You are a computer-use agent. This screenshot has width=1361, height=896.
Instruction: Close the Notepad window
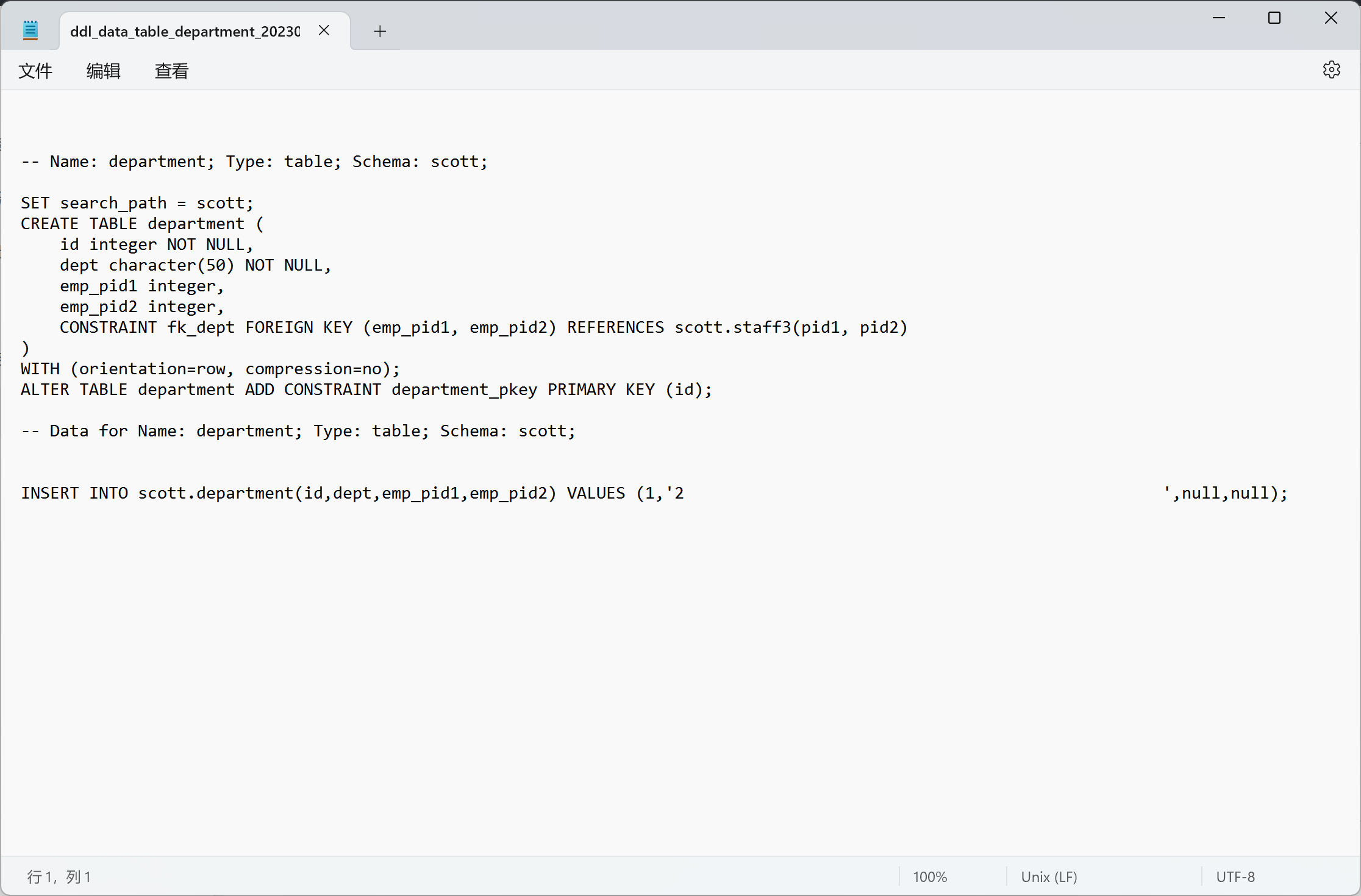(x=1331, y=18)
